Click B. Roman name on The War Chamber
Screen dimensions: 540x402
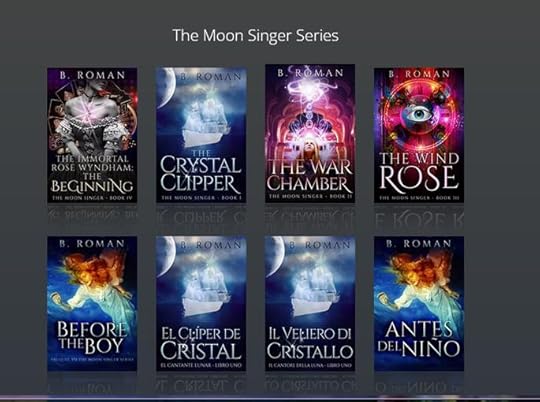(310, 73)
